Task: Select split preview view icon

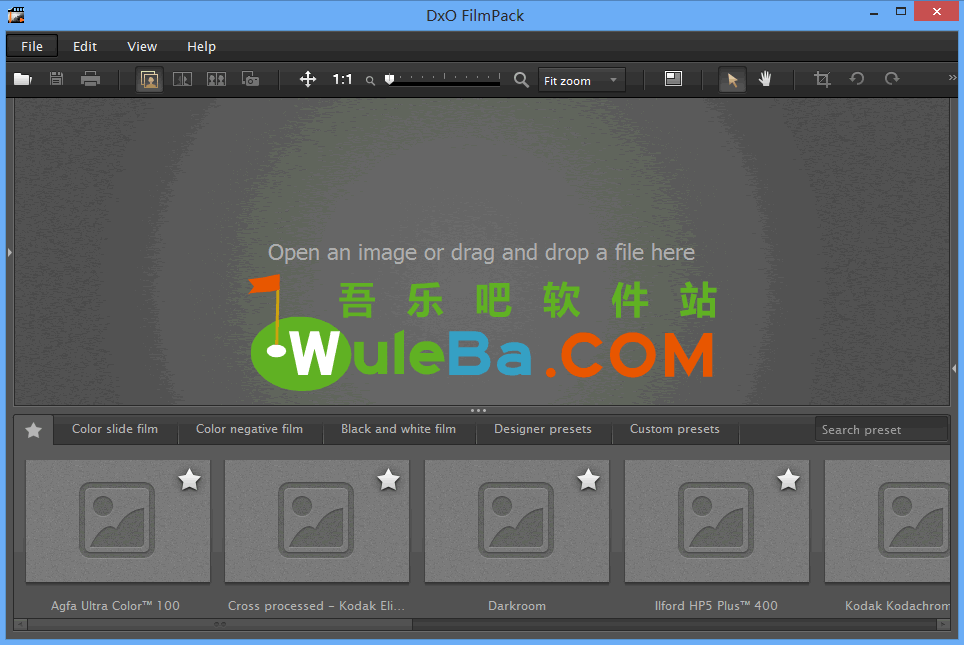Action: (x=183, y=79)
